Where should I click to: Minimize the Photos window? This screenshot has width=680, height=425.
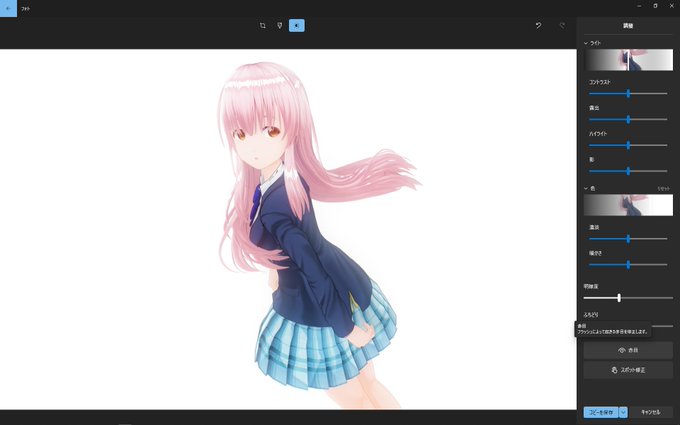point(639,6)
